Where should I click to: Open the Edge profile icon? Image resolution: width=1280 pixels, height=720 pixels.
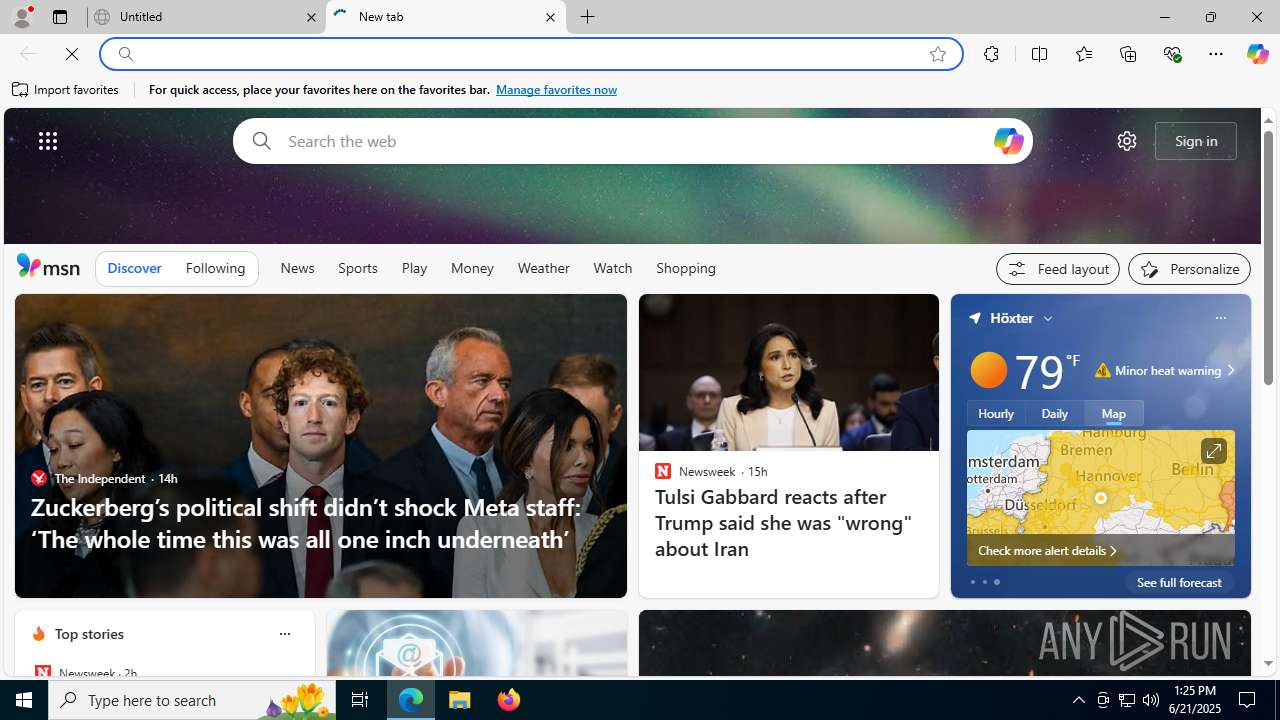(21, 17)
